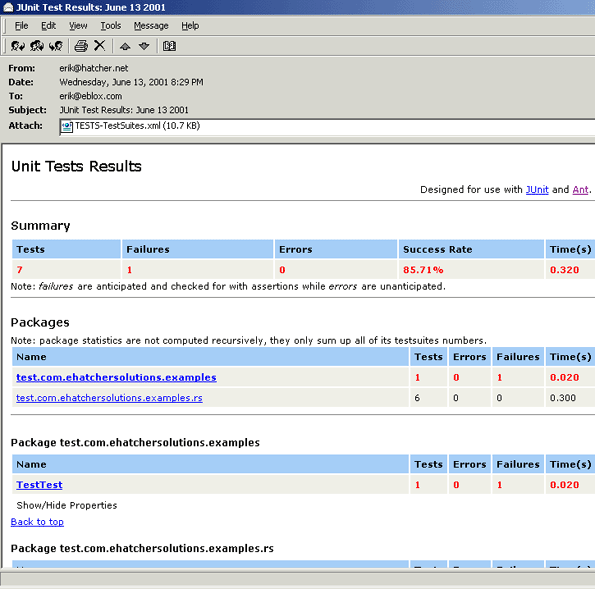Click the Unit Tests Results heading
This screenshot has height=589, width=595.
tap(76, 166)
